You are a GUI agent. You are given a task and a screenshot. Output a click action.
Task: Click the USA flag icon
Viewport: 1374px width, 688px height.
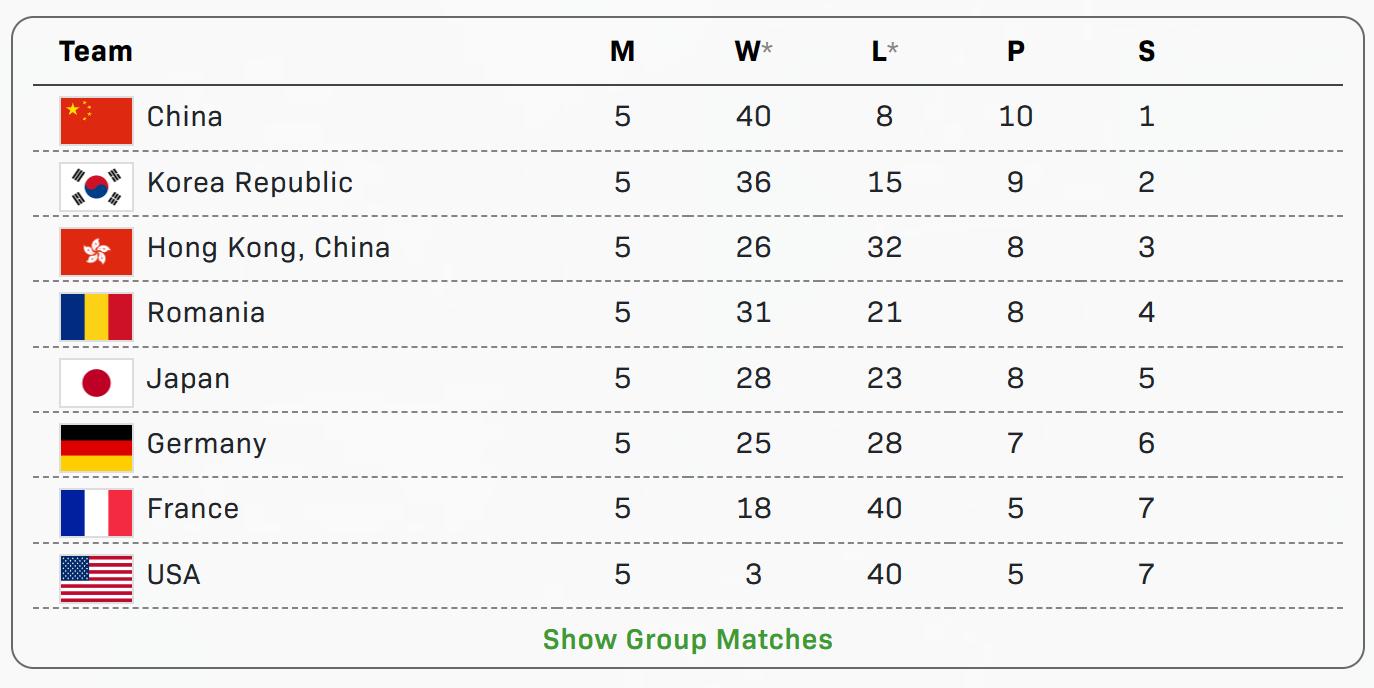(96, 579)
